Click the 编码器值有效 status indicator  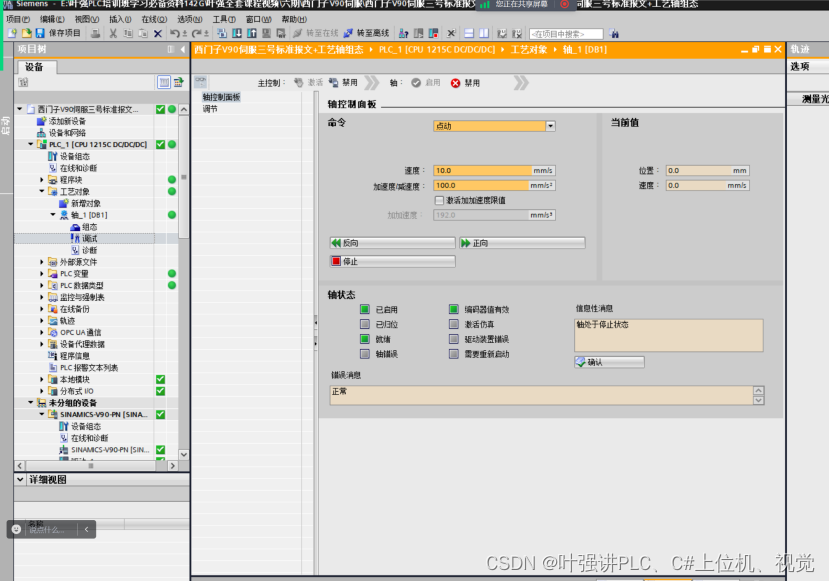click(454, 309)
